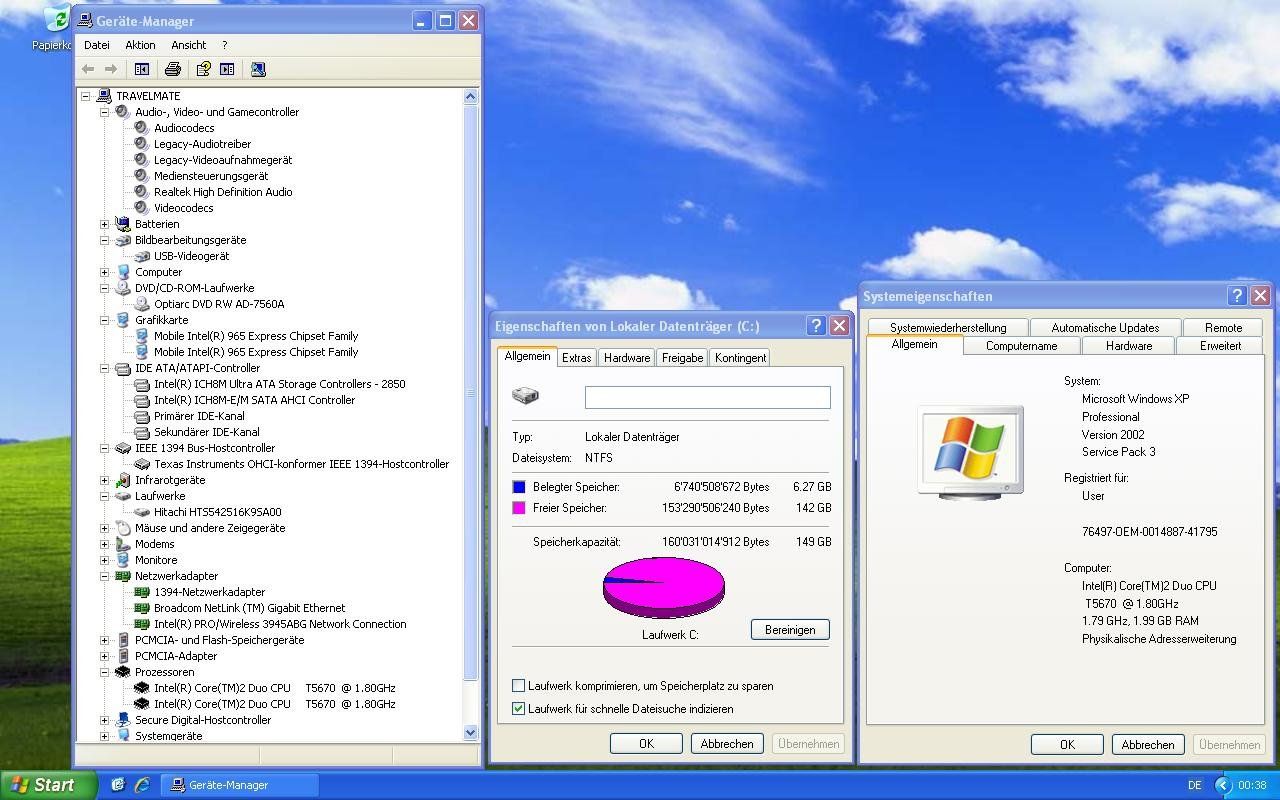The height and width of the screenshot is (800, 1280).
Task: Click Abbrechen in Systemeigenschaften
Action: tap(1148, 745)
